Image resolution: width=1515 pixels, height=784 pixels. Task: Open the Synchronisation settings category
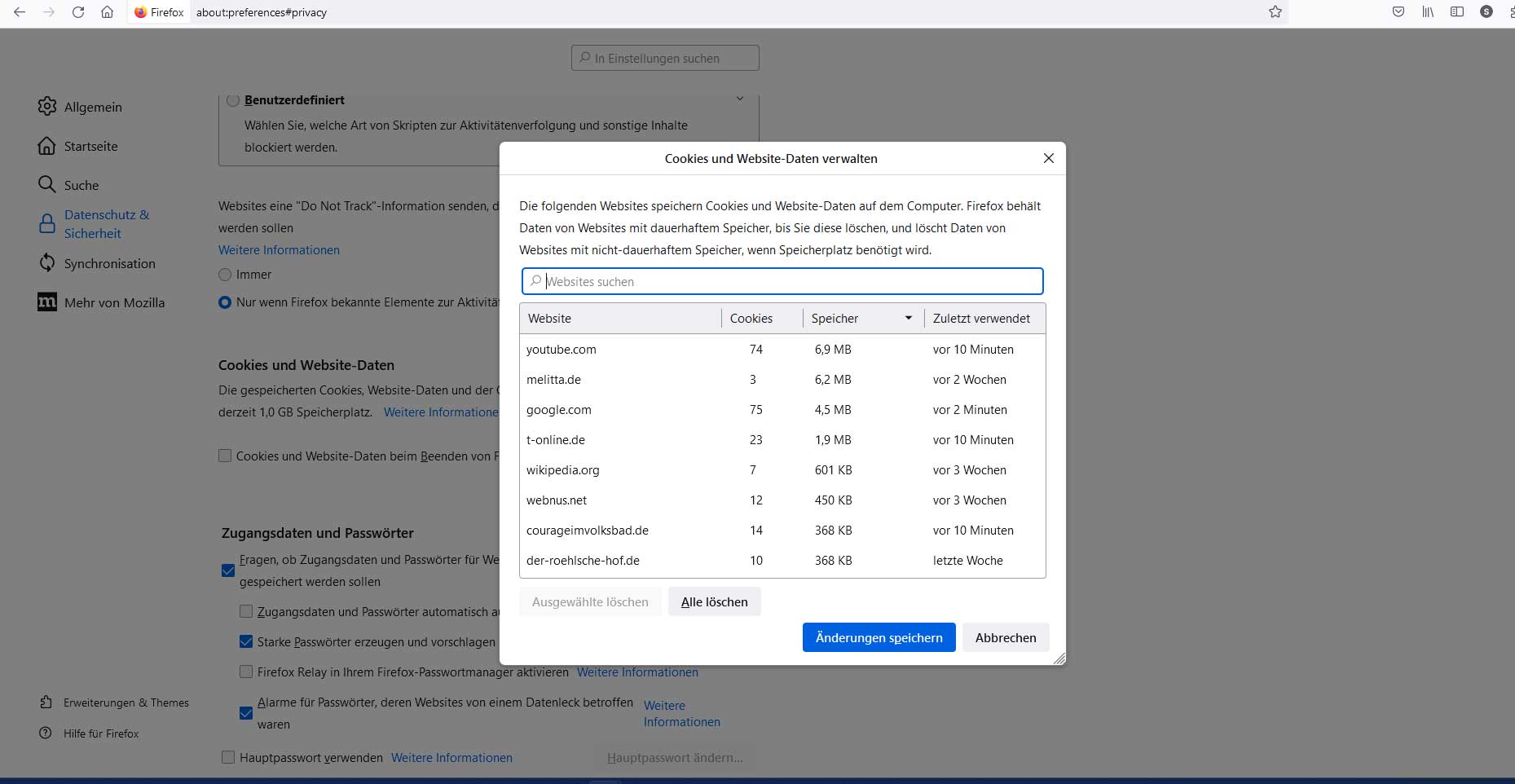[109, 263]
